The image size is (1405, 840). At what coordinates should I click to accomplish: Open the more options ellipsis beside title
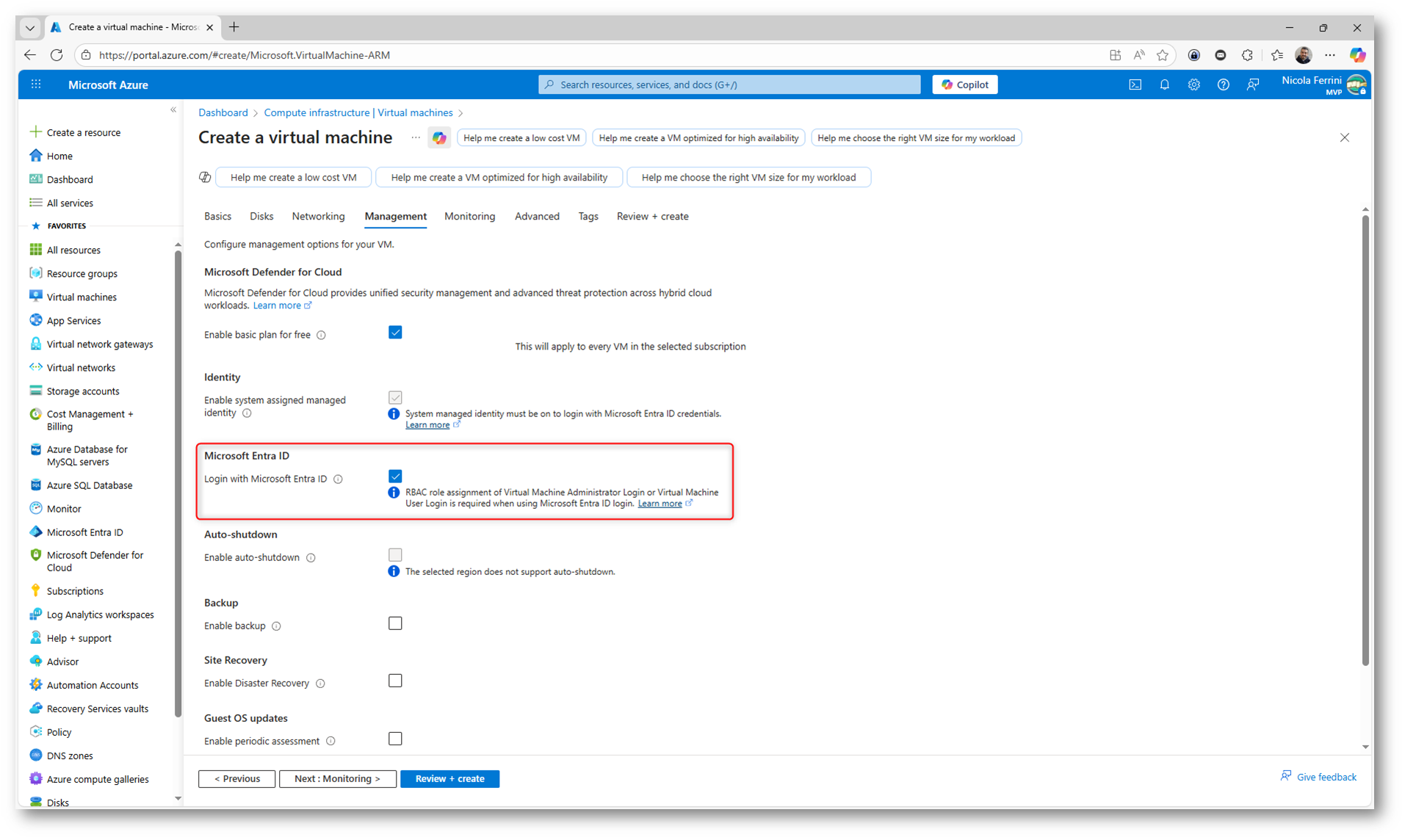click(415, 138)
